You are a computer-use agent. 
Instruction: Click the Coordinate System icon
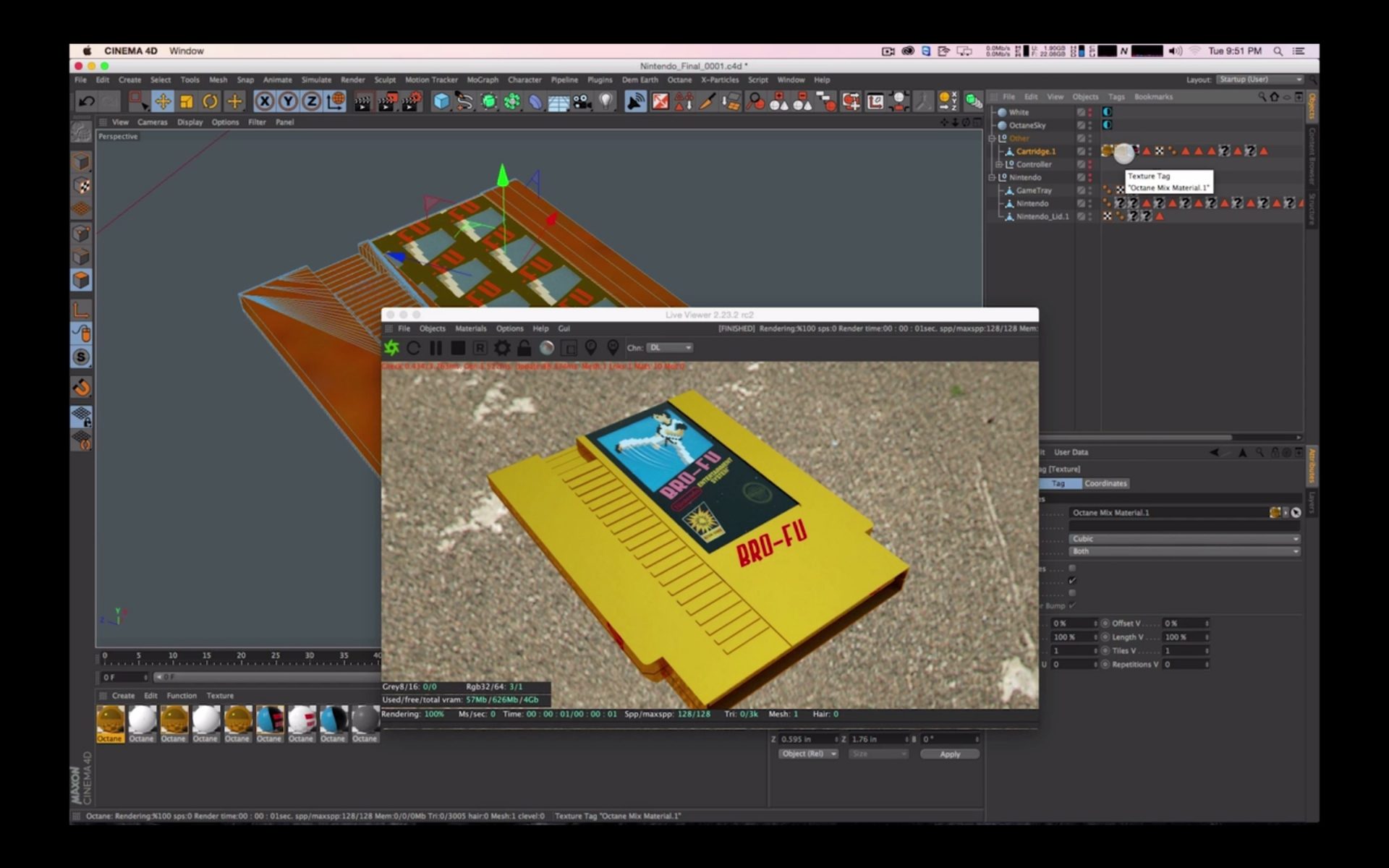click(336, 101)
